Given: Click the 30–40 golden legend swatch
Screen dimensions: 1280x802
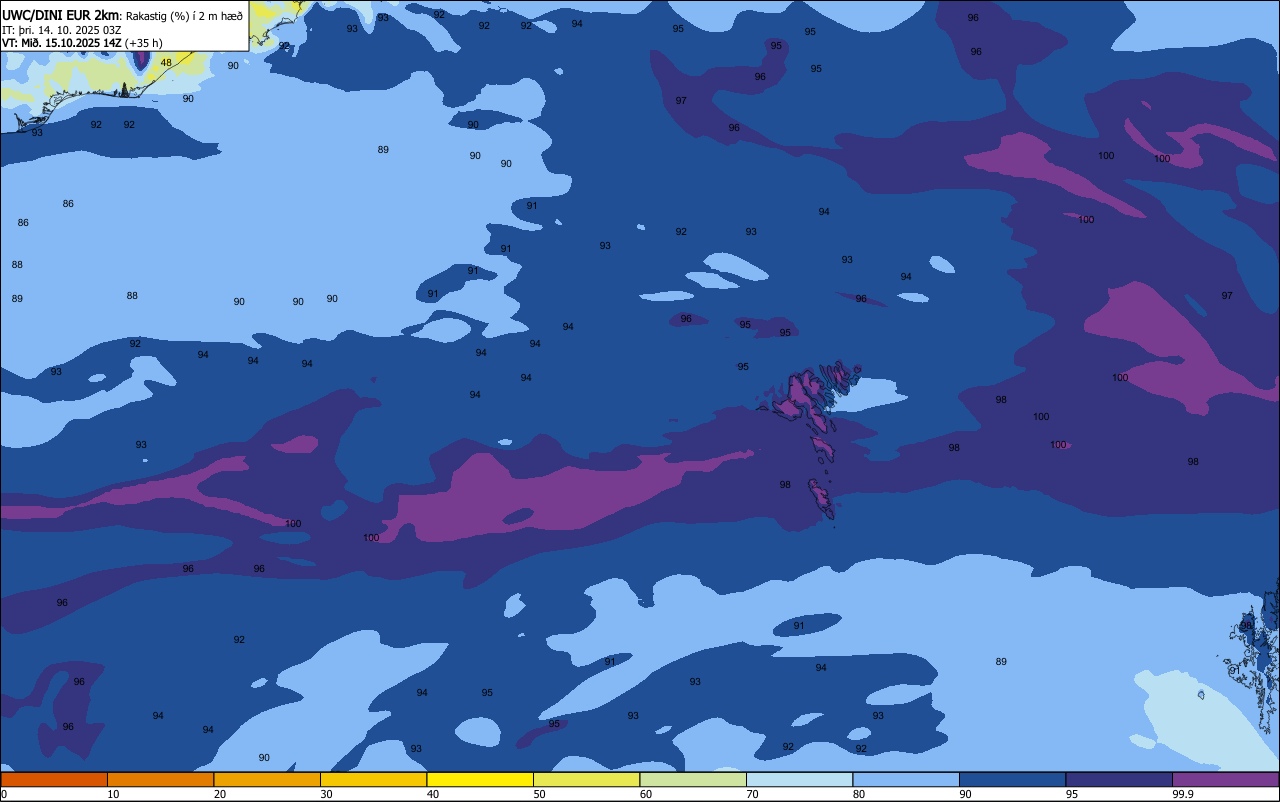Looking at the screenshot, I should [x=373, y=779].
